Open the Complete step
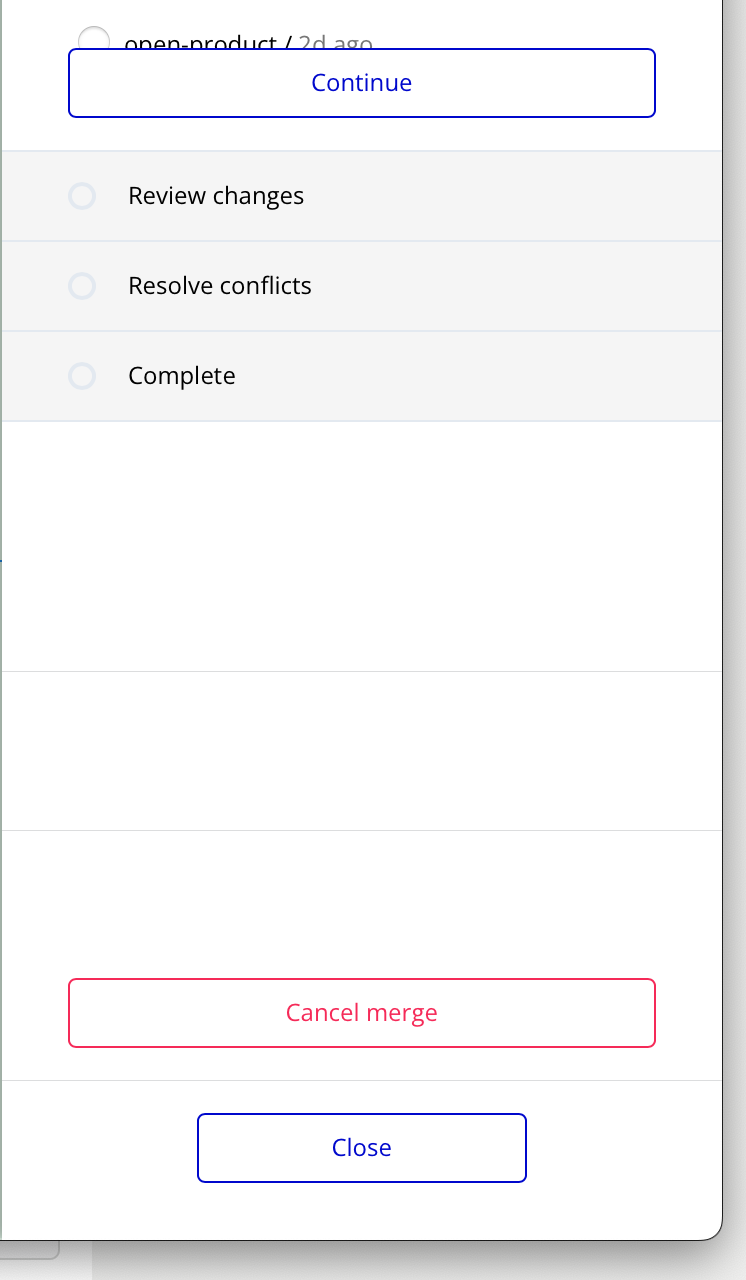This screenshot has width=746, height=1280. click(x=182, y=376)
